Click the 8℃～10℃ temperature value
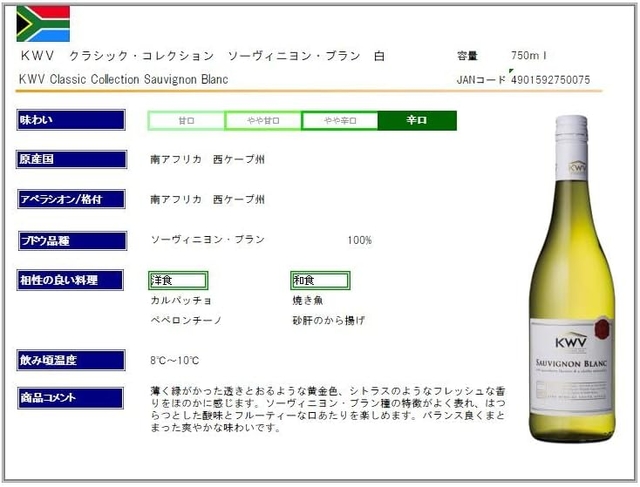Screen dimensions: 640x487 tap(175, 361)
